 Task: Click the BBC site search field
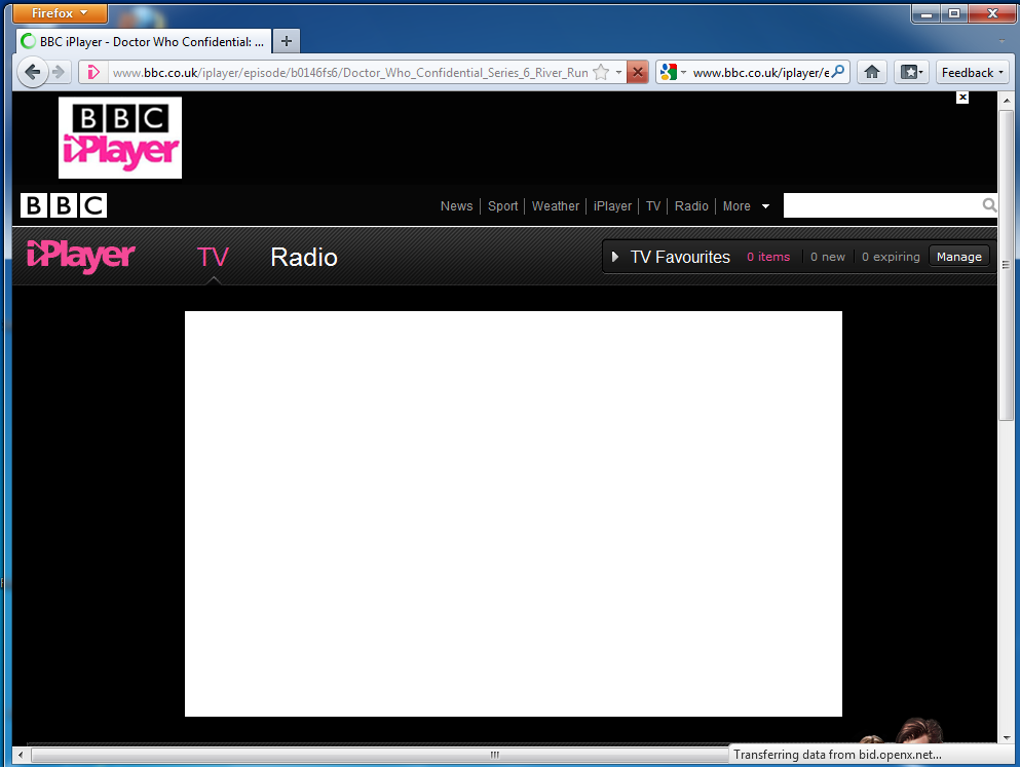(882, 206)
